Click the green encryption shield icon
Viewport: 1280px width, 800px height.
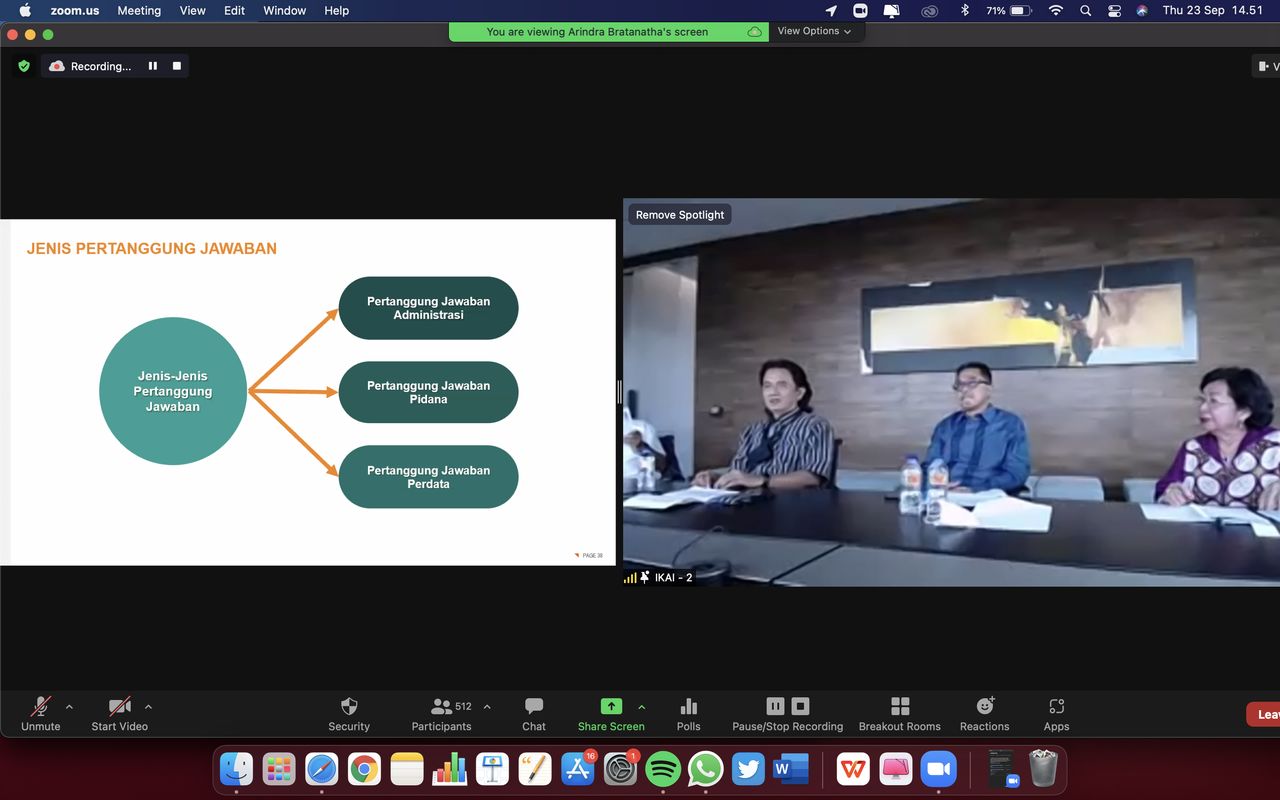(24, 66)
